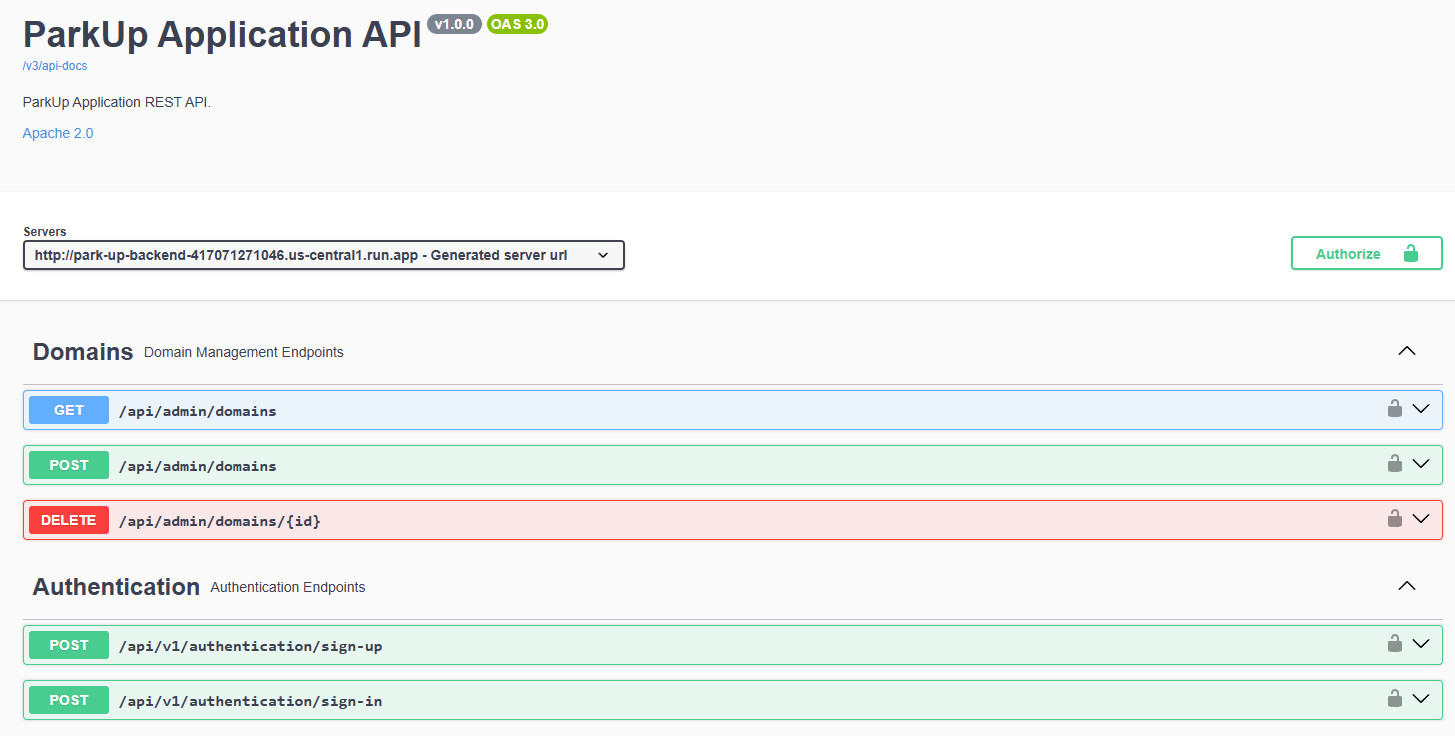This screenshot has height=736, width=1455.
Task: Open the Servers dropdown
Action: (324, 255)
